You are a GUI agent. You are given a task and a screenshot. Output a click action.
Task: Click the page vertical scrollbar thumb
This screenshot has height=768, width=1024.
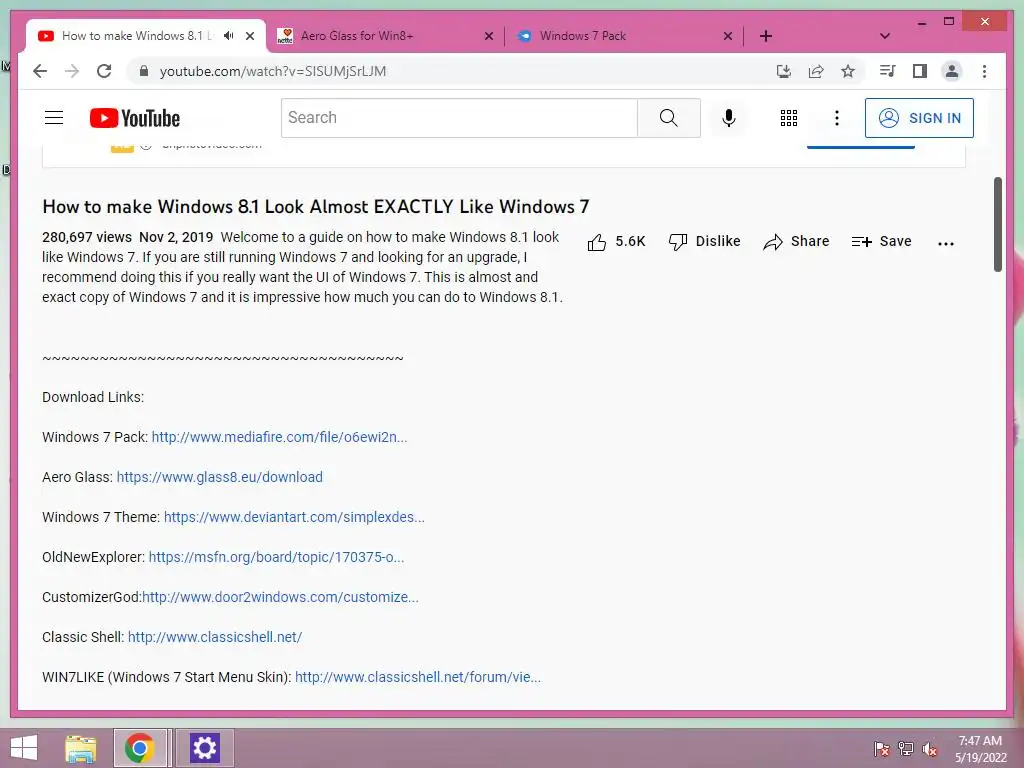point(998,224)
